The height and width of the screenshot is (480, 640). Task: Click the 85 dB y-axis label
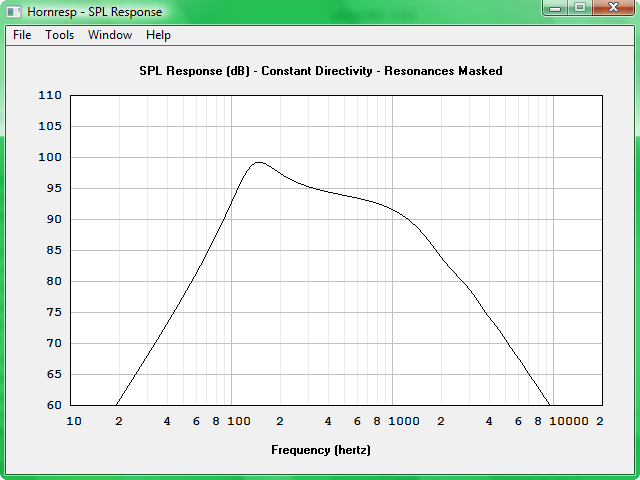54,250
